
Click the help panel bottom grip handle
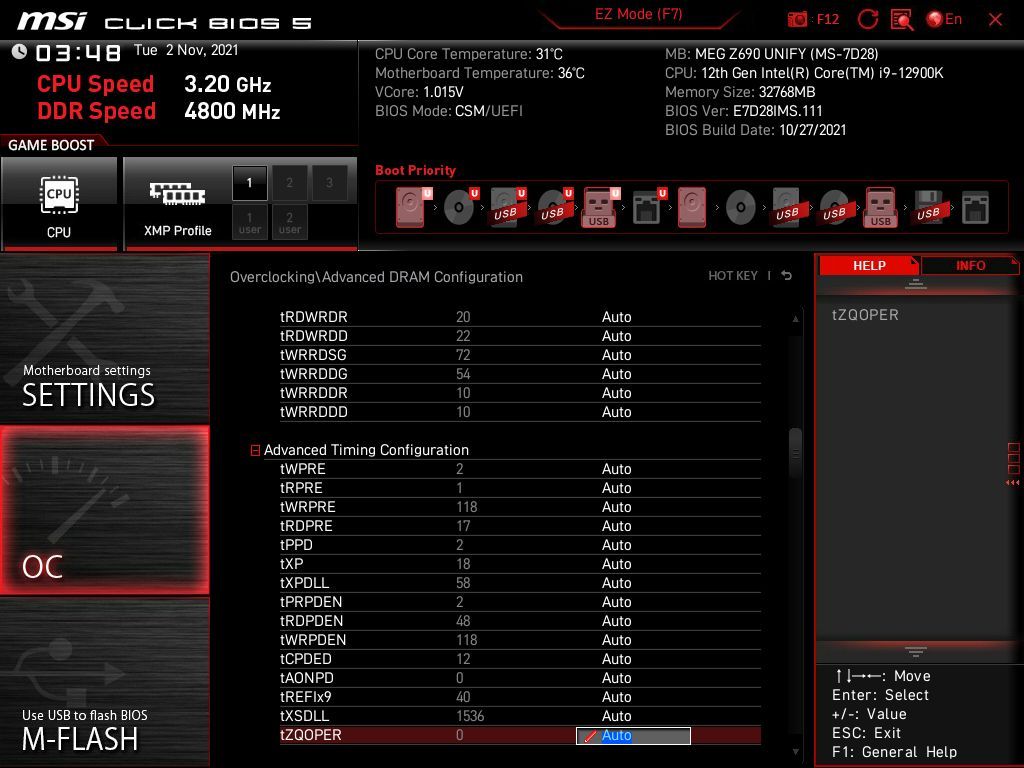[916, 651]
